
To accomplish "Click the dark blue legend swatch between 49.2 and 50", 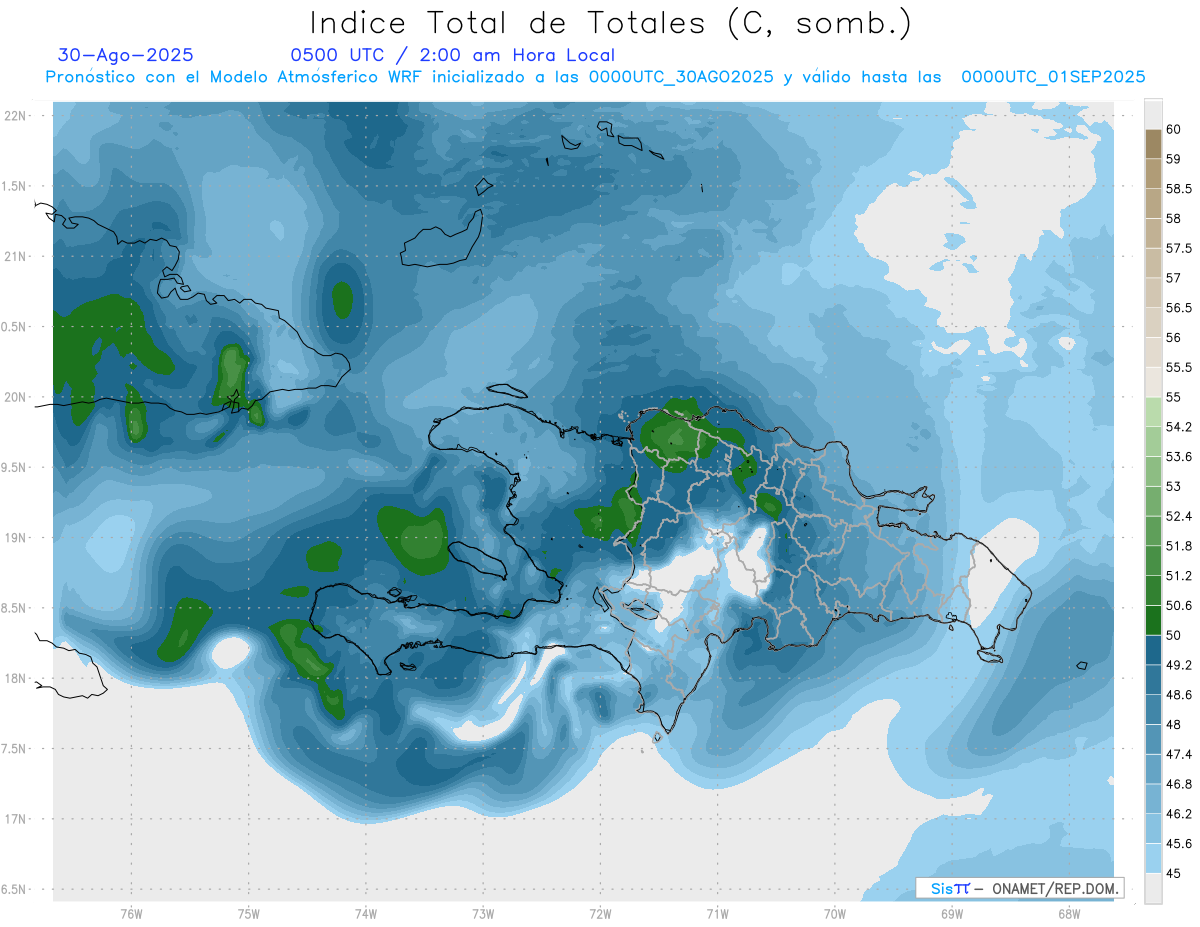I will pyautogui.click(x=1153, y=650).
